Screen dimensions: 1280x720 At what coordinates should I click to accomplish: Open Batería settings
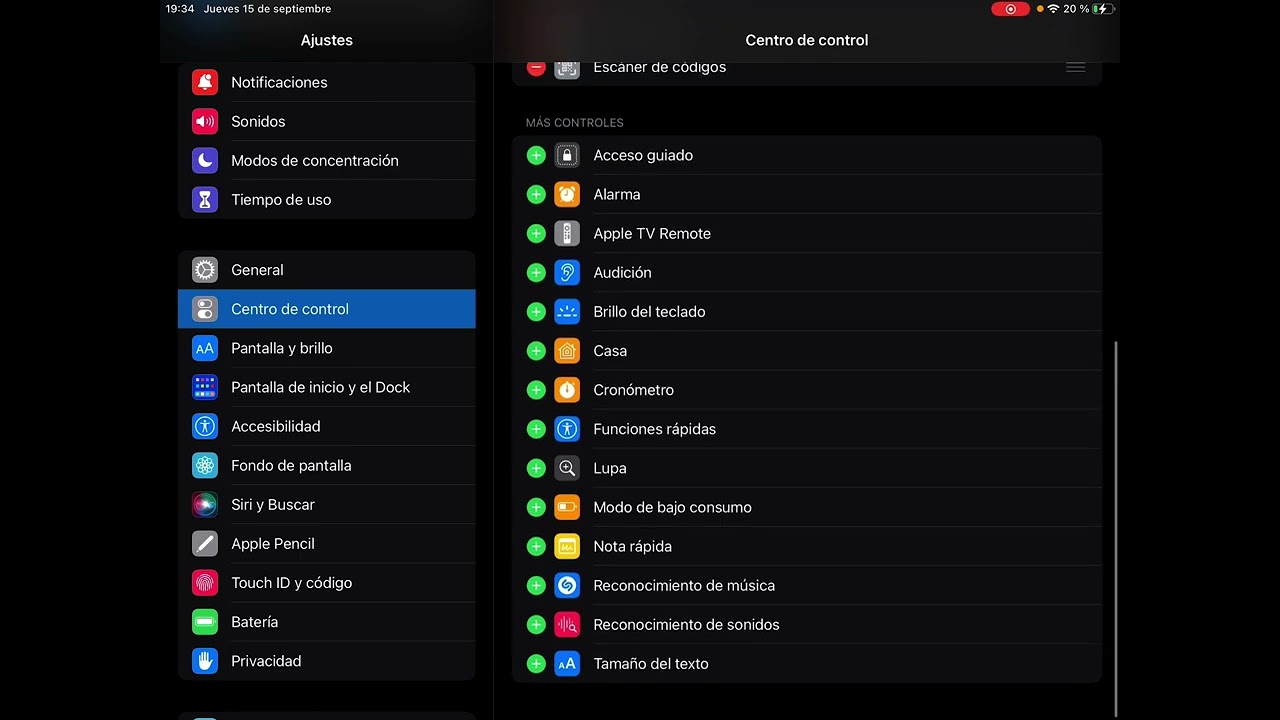(326, 621)
